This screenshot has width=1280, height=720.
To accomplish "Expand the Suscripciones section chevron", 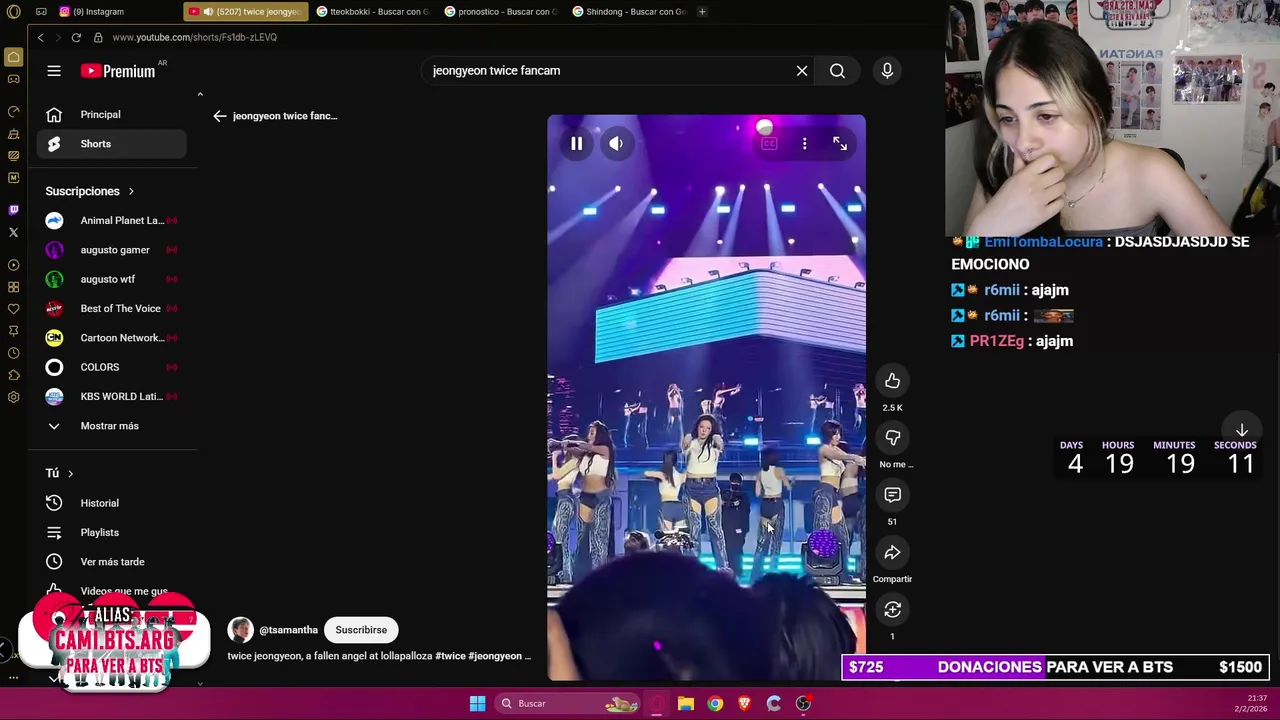I will (x=130, y=191).
